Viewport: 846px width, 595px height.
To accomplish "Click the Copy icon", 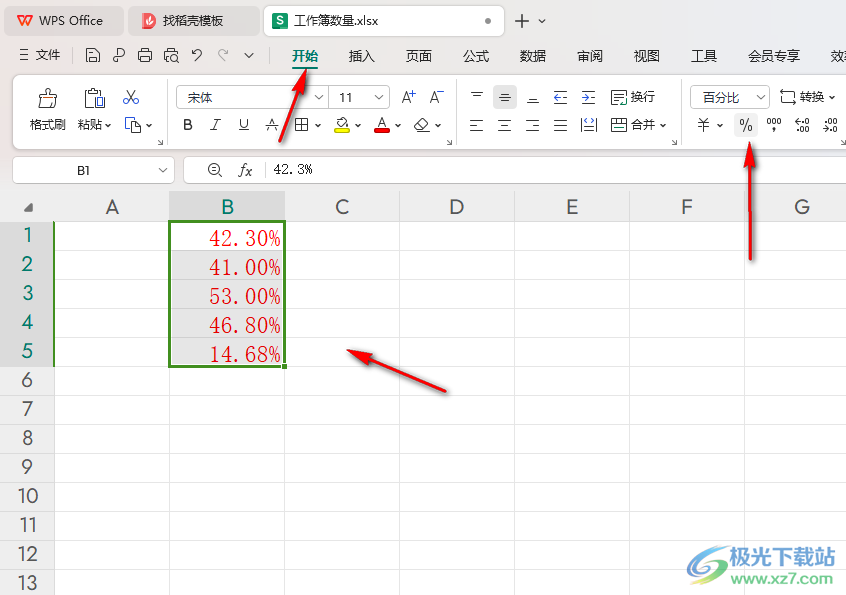I will [x=133, y=125].
